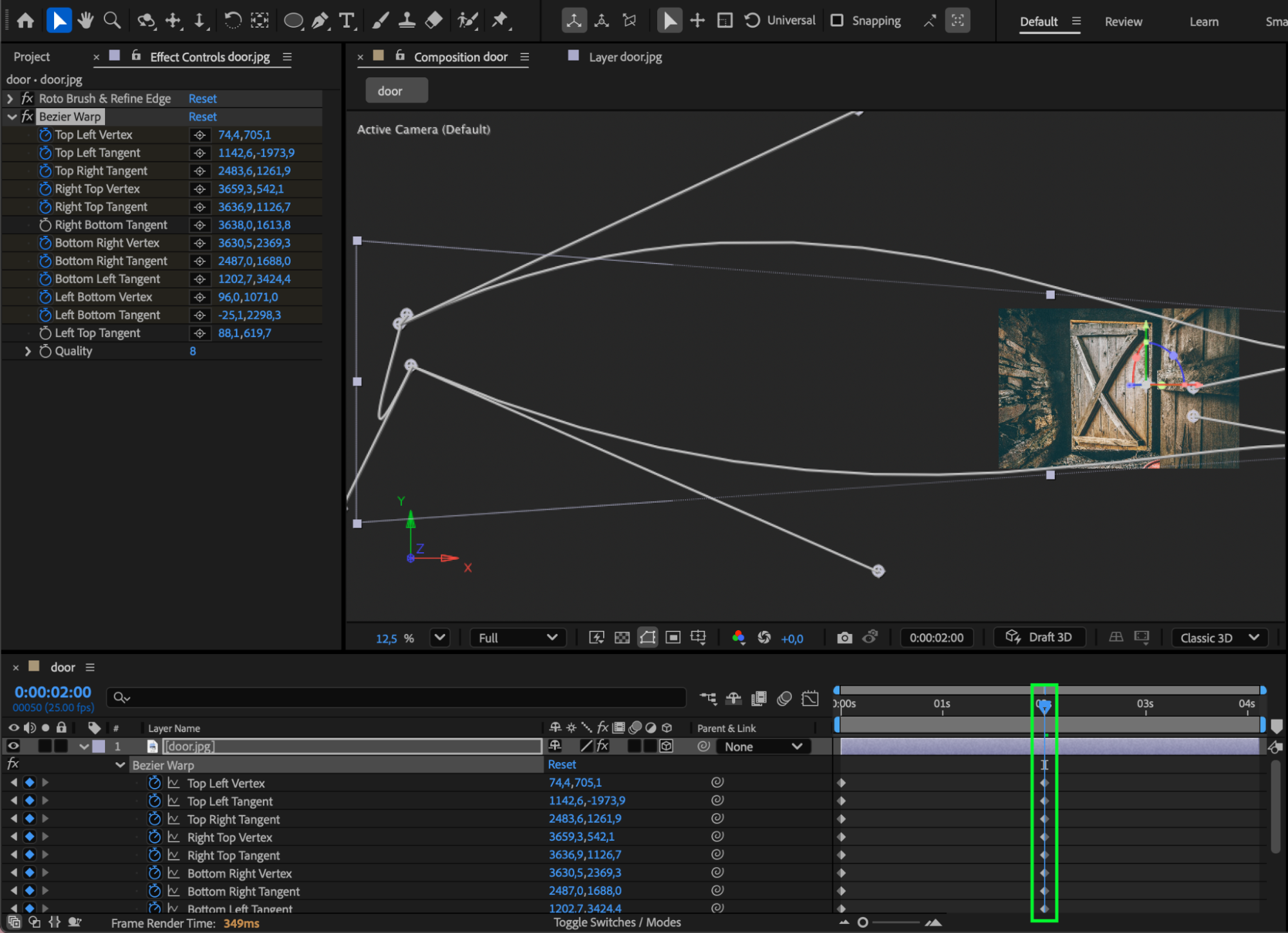Take a snapshot with camera icon
The height and width of the screenshot is (933, 1288).
[844, 638]
